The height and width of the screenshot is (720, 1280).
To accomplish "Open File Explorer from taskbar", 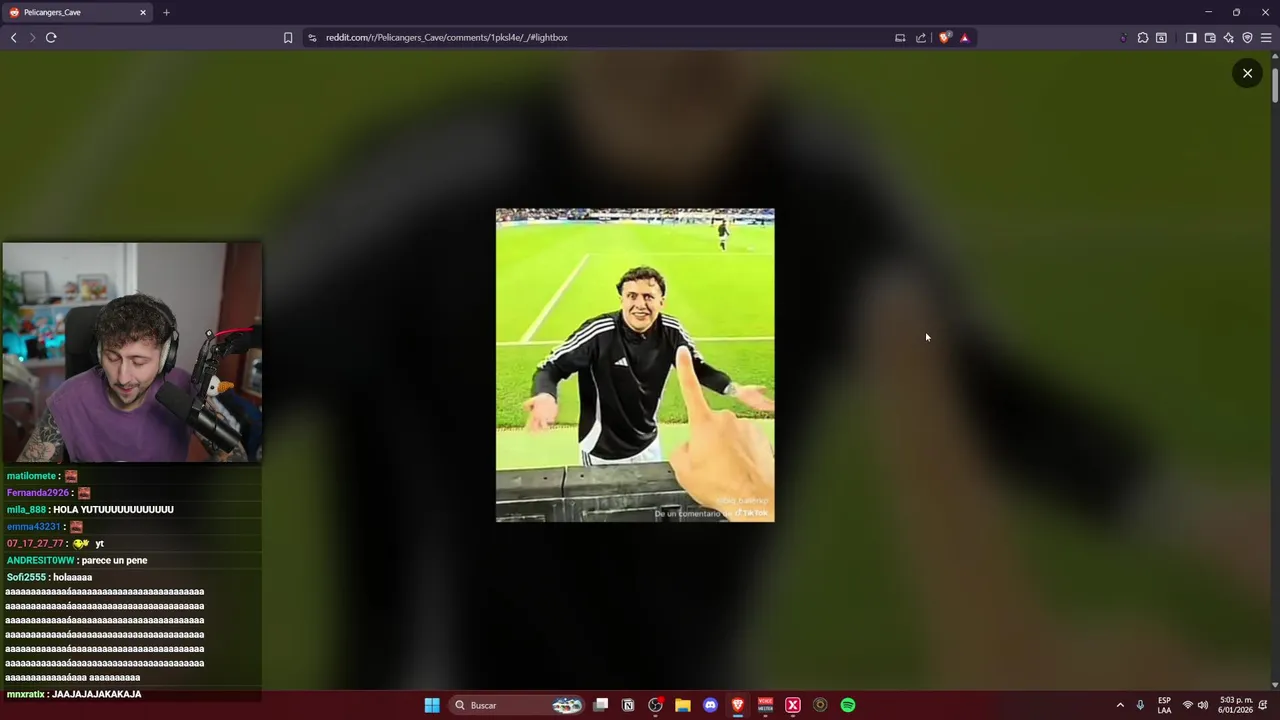I will [x=683, y=705].
